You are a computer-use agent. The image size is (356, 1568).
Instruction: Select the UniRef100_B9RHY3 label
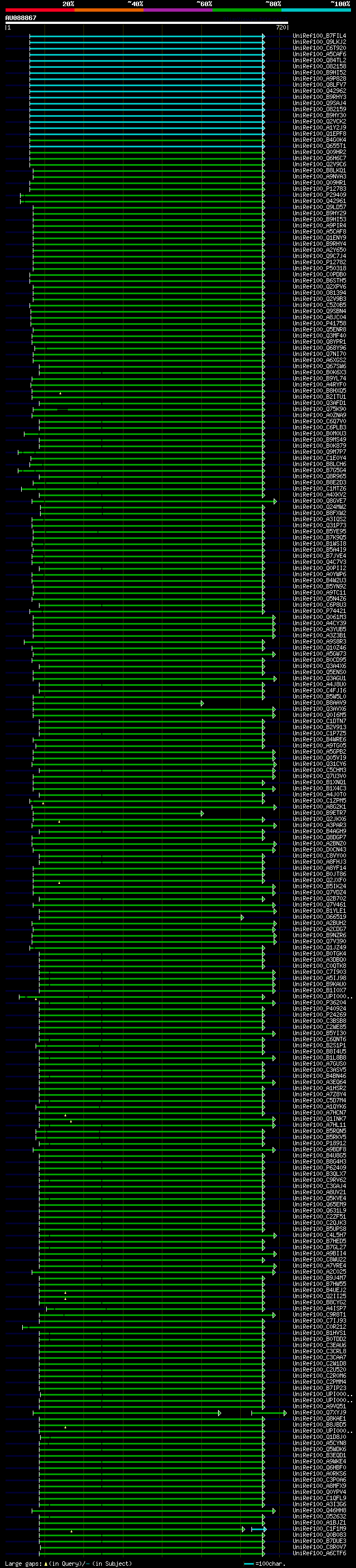click(319, 97)
